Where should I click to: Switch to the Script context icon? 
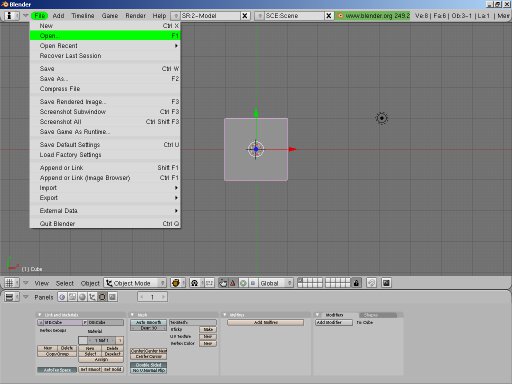[72, 297]
